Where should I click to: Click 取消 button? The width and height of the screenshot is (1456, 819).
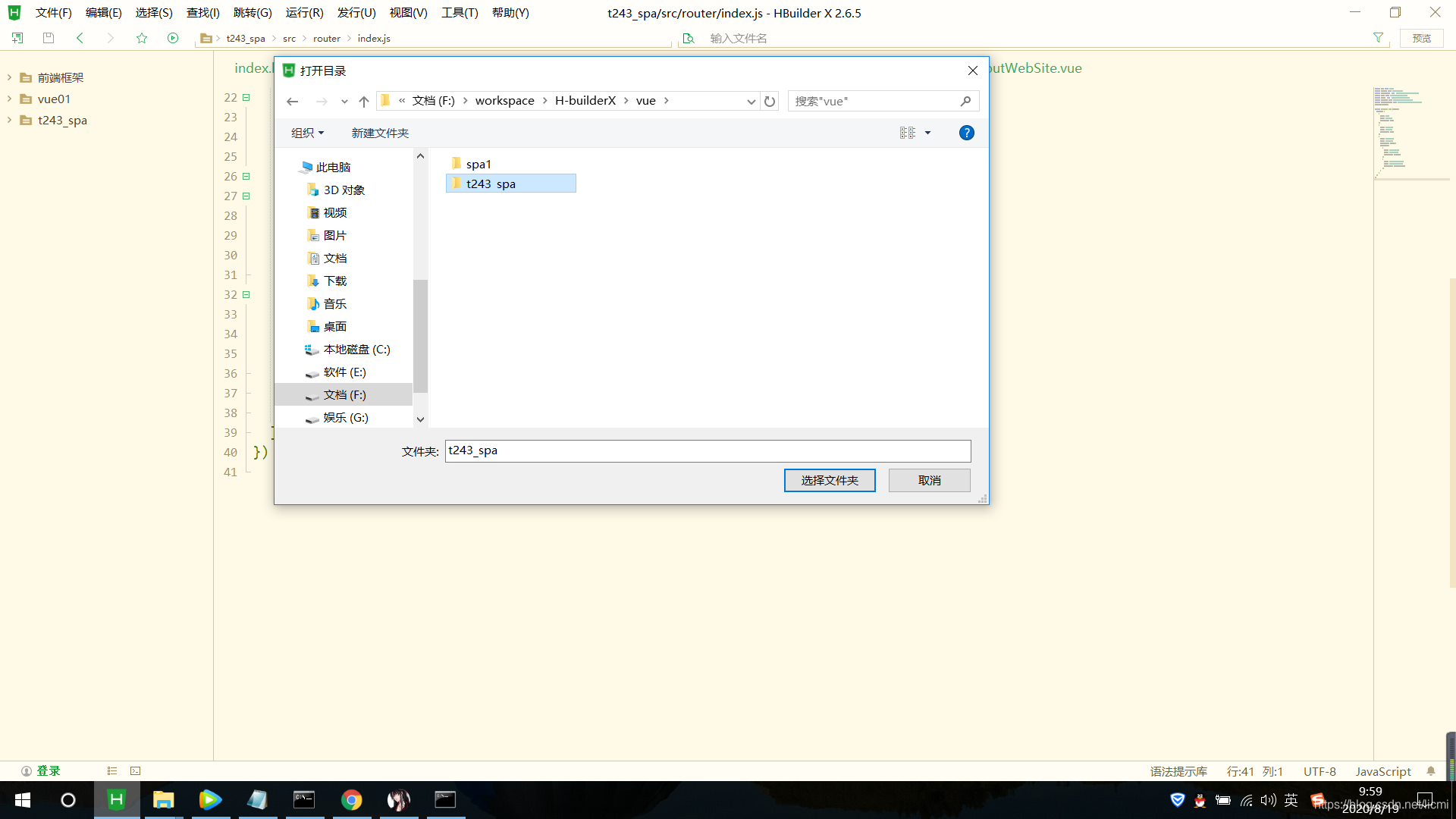click(x=929, y=480)
